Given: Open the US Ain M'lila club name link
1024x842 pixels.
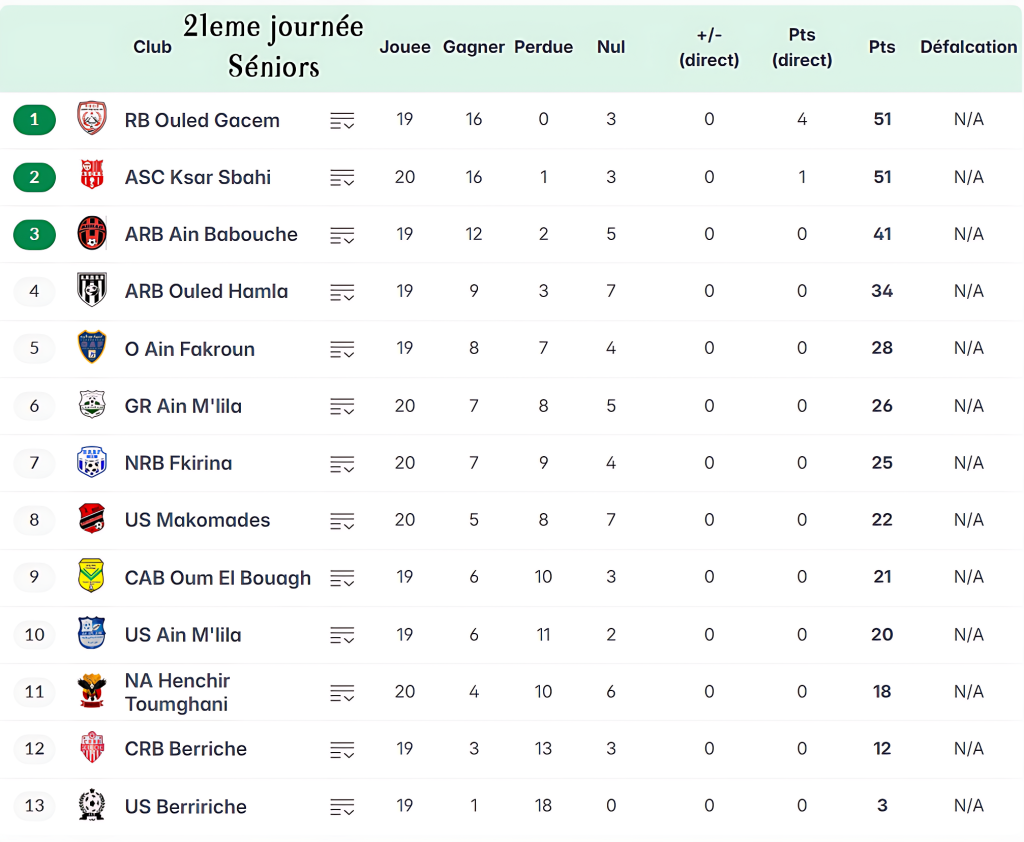Looking at the screenshot, I should (x=183, y=634).
